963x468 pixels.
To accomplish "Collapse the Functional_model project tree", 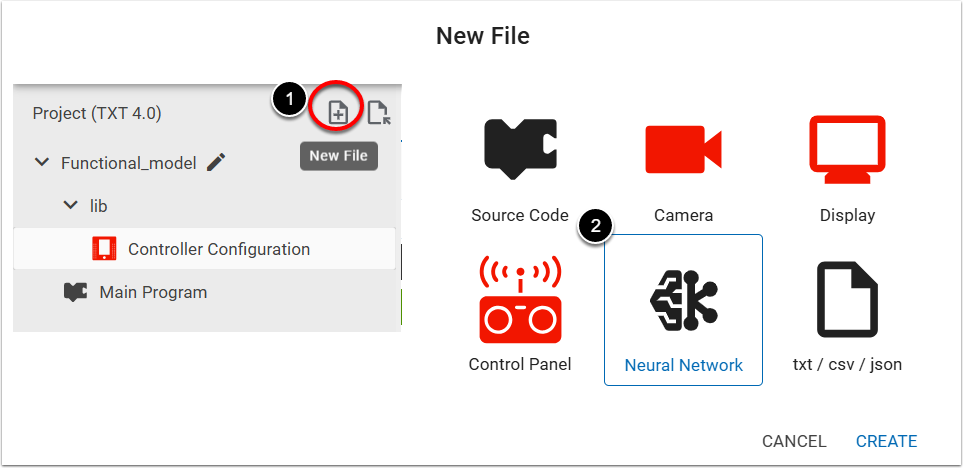I will (x=42, y=162).
